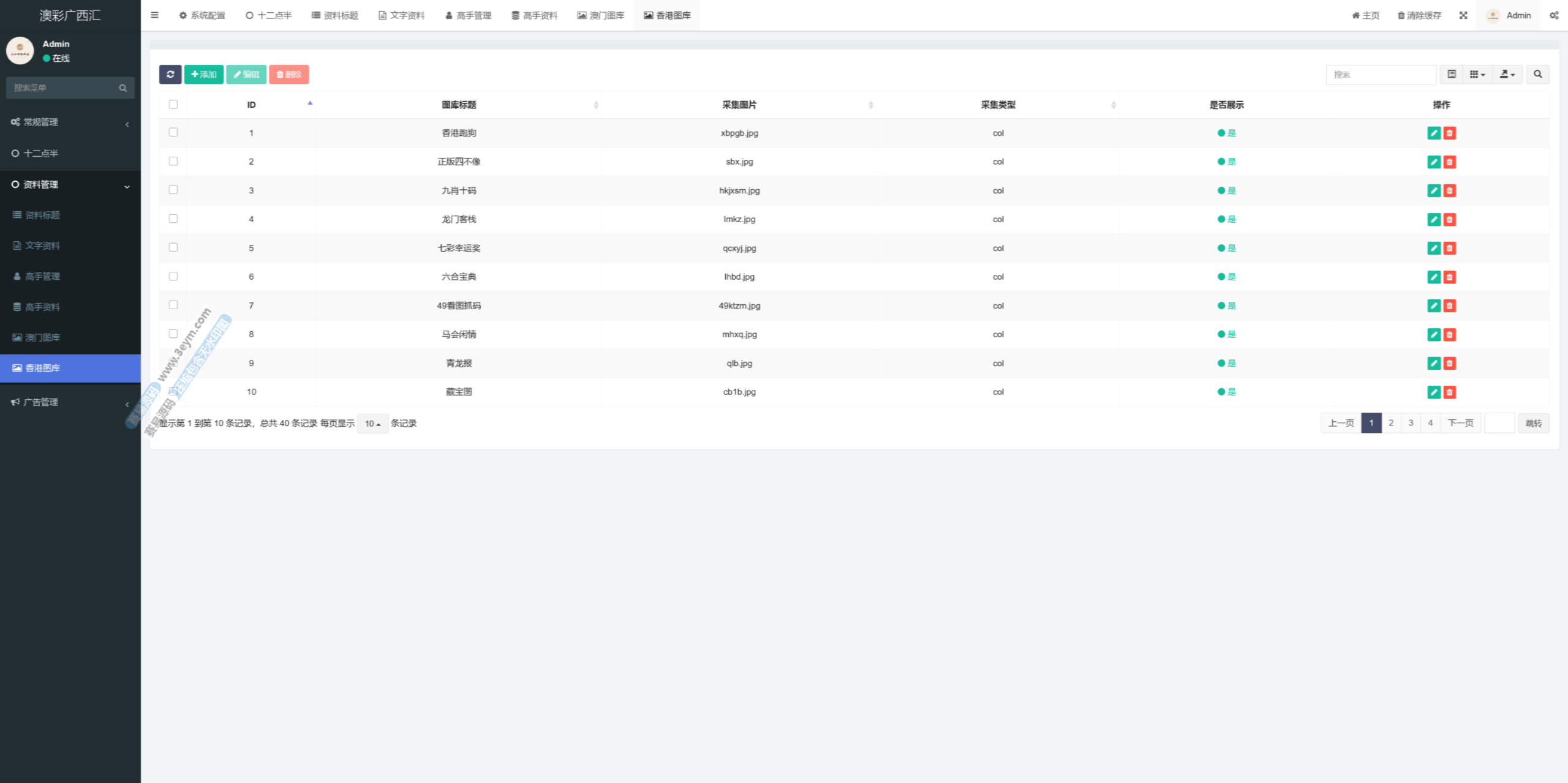Select the checkbox for 七彩幸运奖 row

[173, 247]
